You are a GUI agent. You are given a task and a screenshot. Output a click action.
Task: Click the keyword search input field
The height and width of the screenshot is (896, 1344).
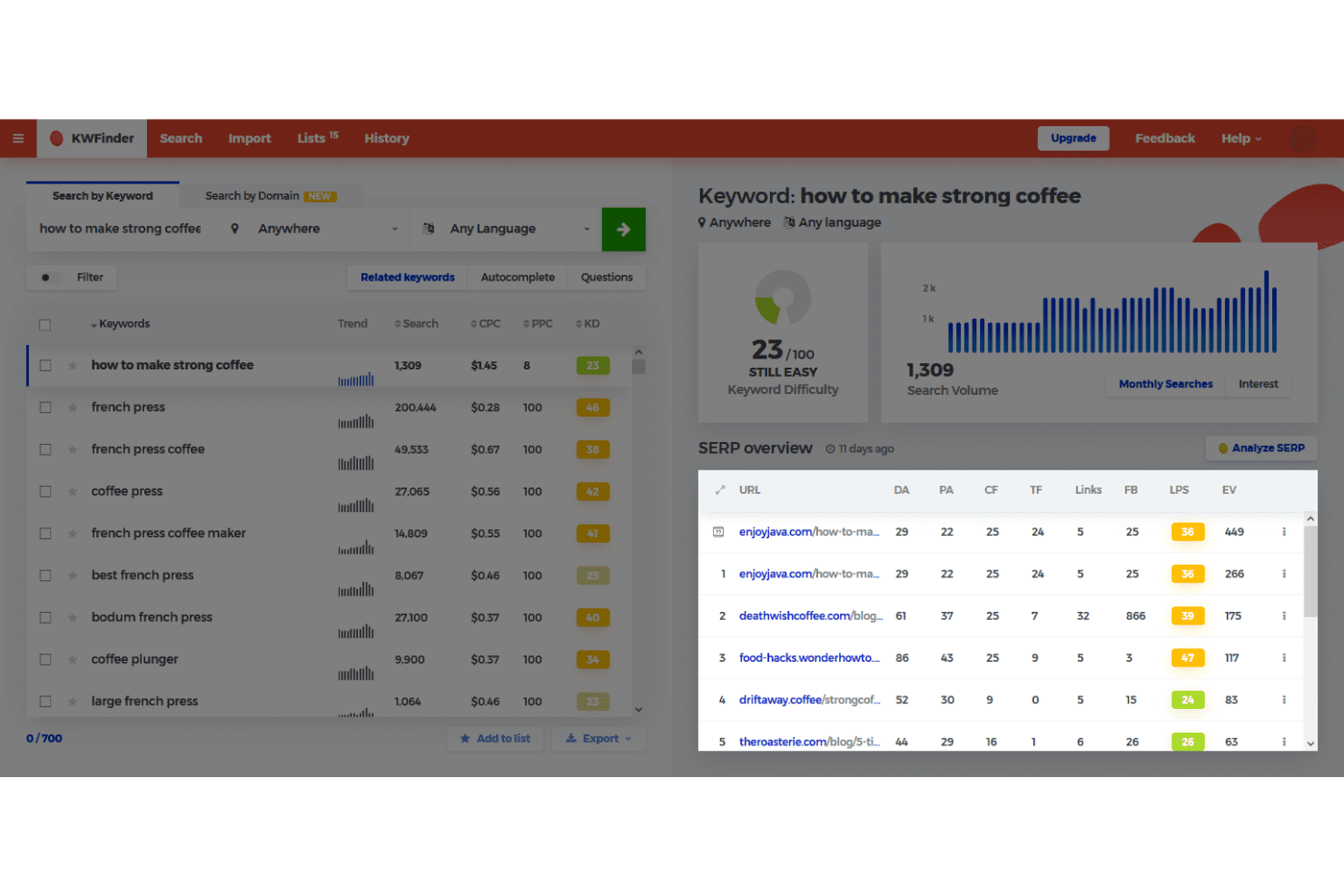(121, 229)
